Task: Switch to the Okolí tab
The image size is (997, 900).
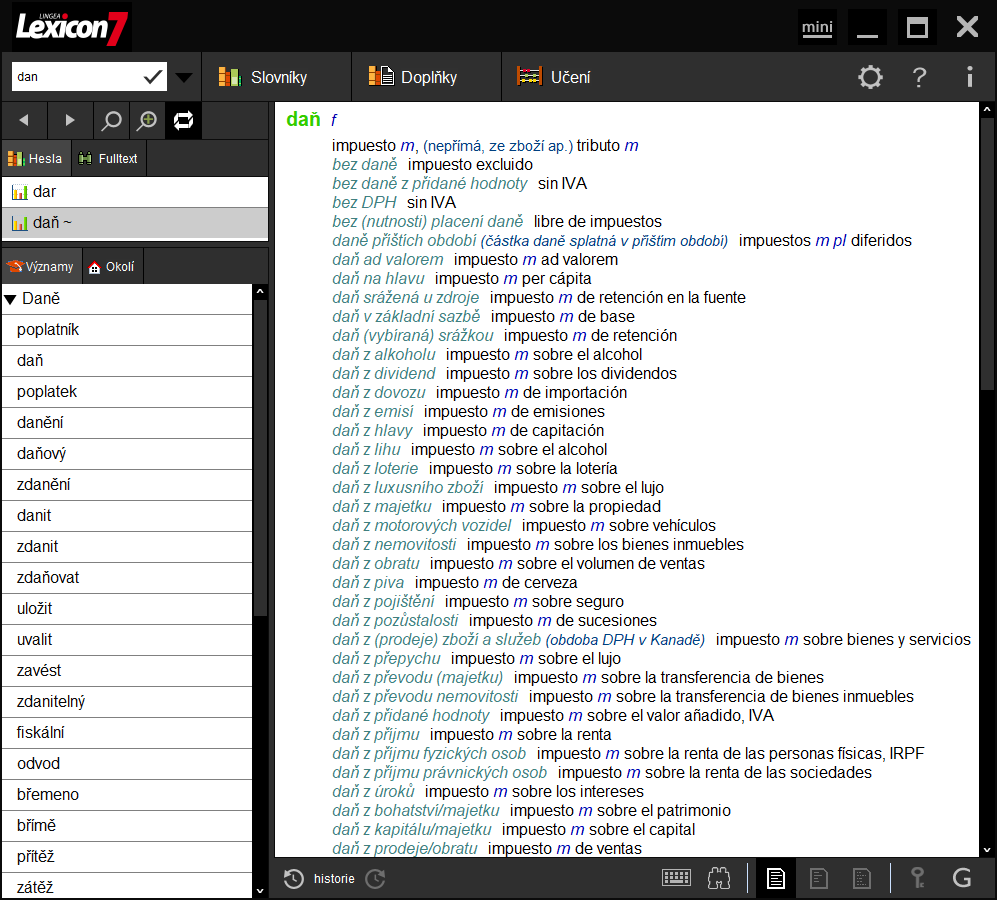Action: pyautogui.click(x=112, y=267)
